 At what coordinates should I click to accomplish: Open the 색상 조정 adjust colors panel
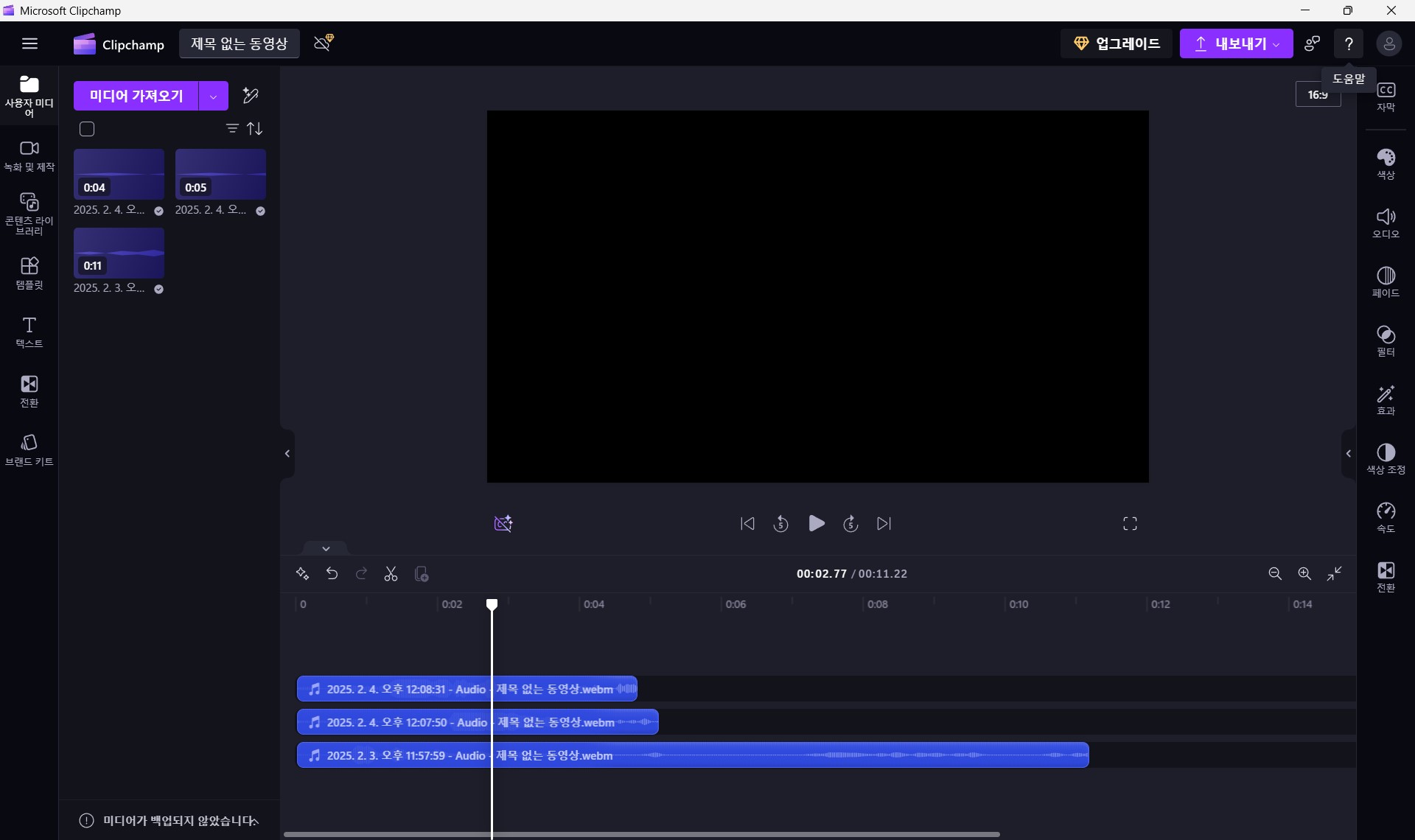coord(1386,458)
